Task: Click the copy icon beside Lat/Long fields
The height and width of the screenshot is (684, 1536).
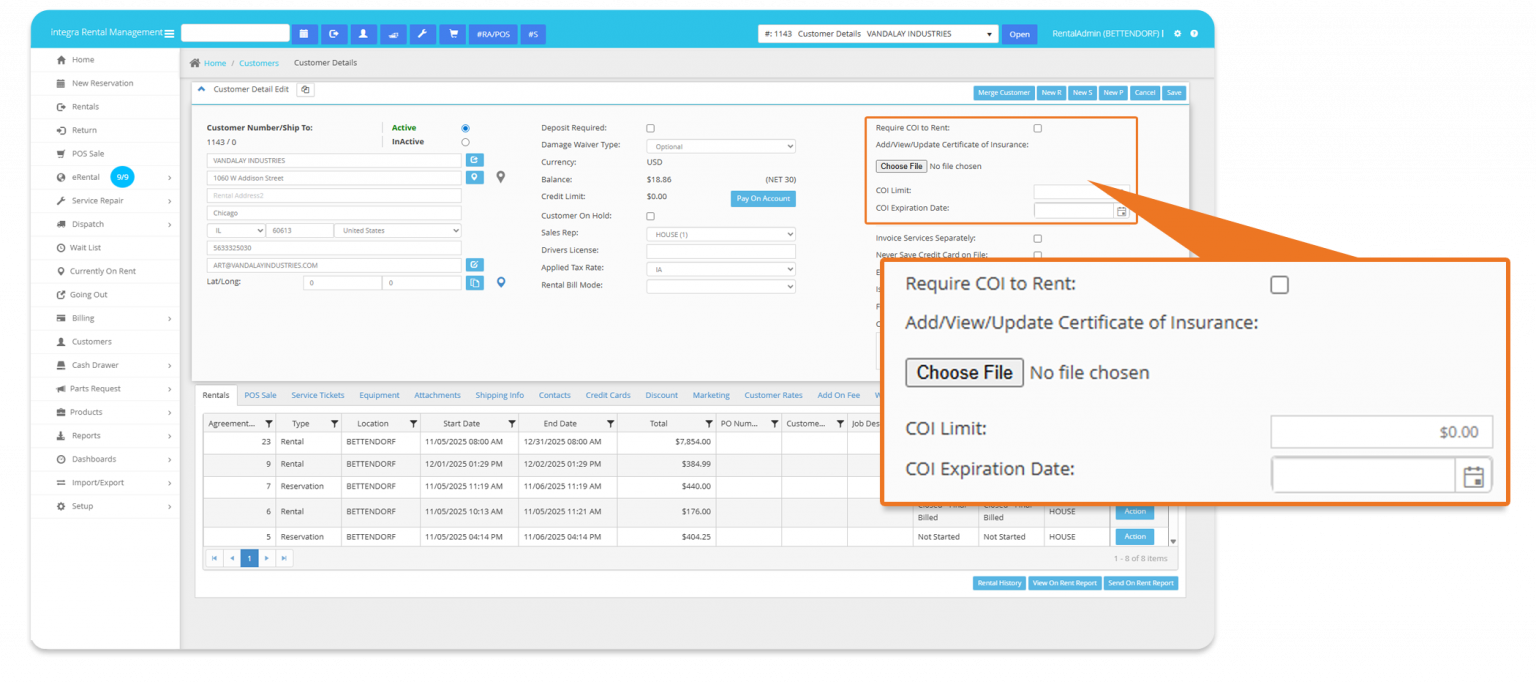Action: (x=475, y=283)
